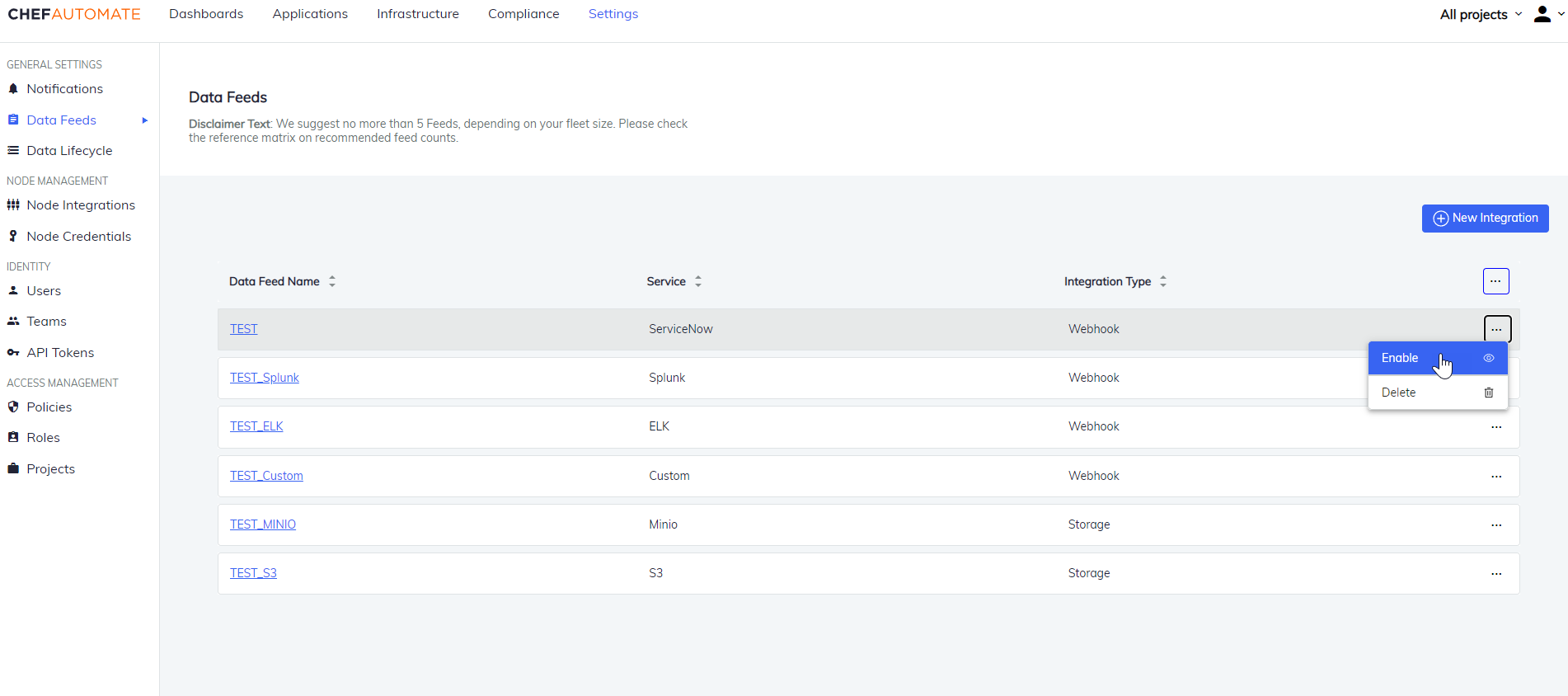Click the Projects briefcase icon
Viewport: 1568px width, 696px height.
13,468
